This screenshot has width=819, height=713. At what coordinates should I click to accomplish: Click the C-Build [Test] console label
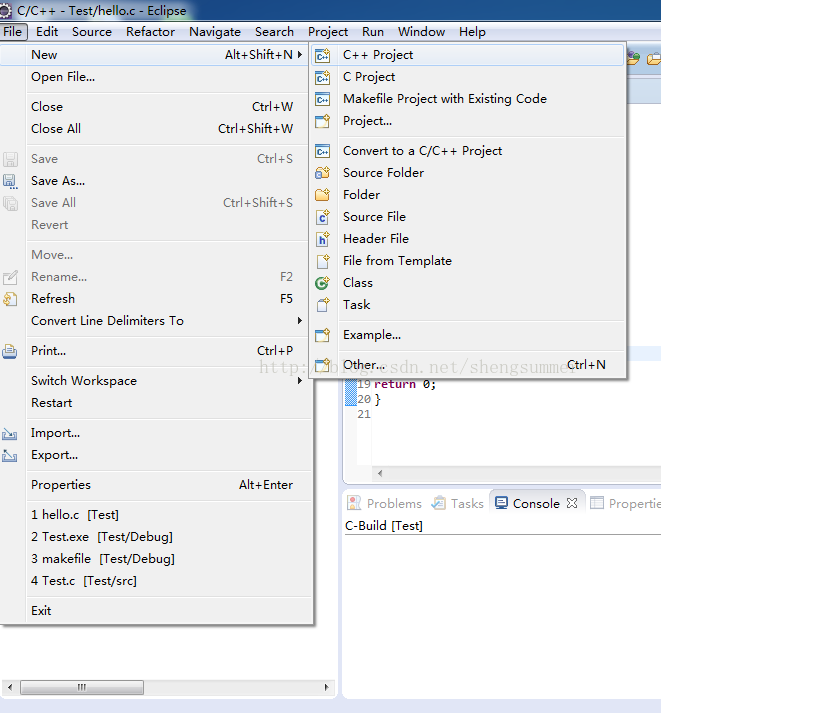click(384, 525)
